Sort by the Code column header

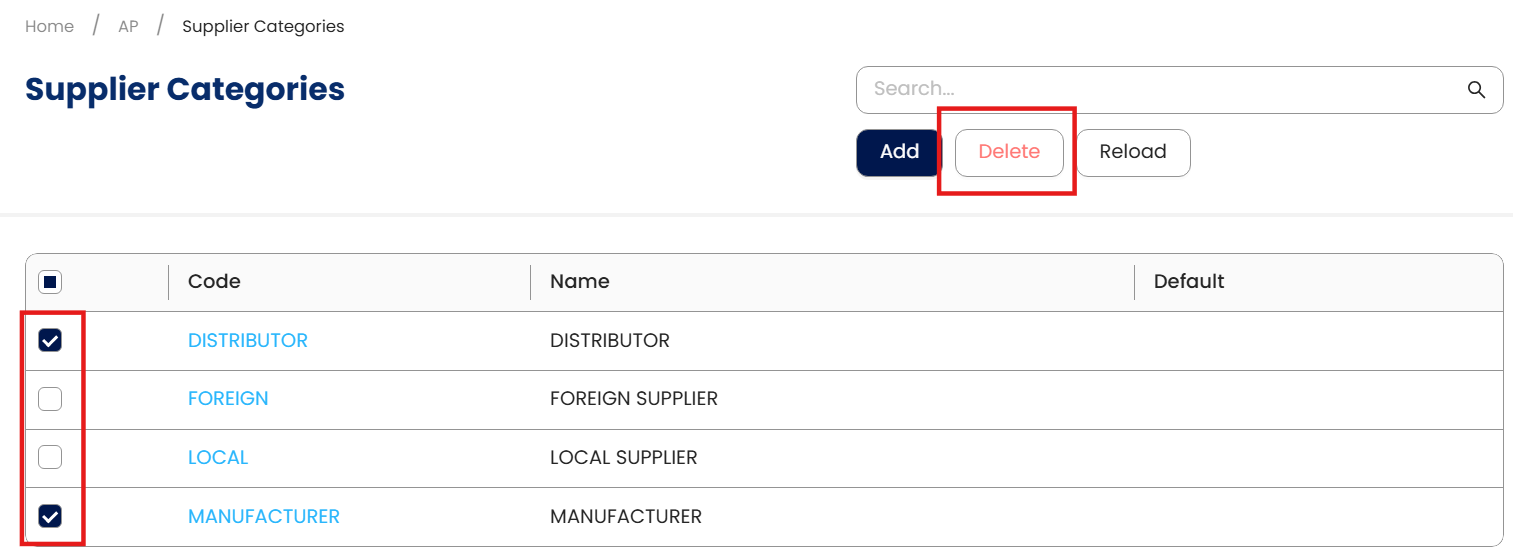tap(215, 282)
